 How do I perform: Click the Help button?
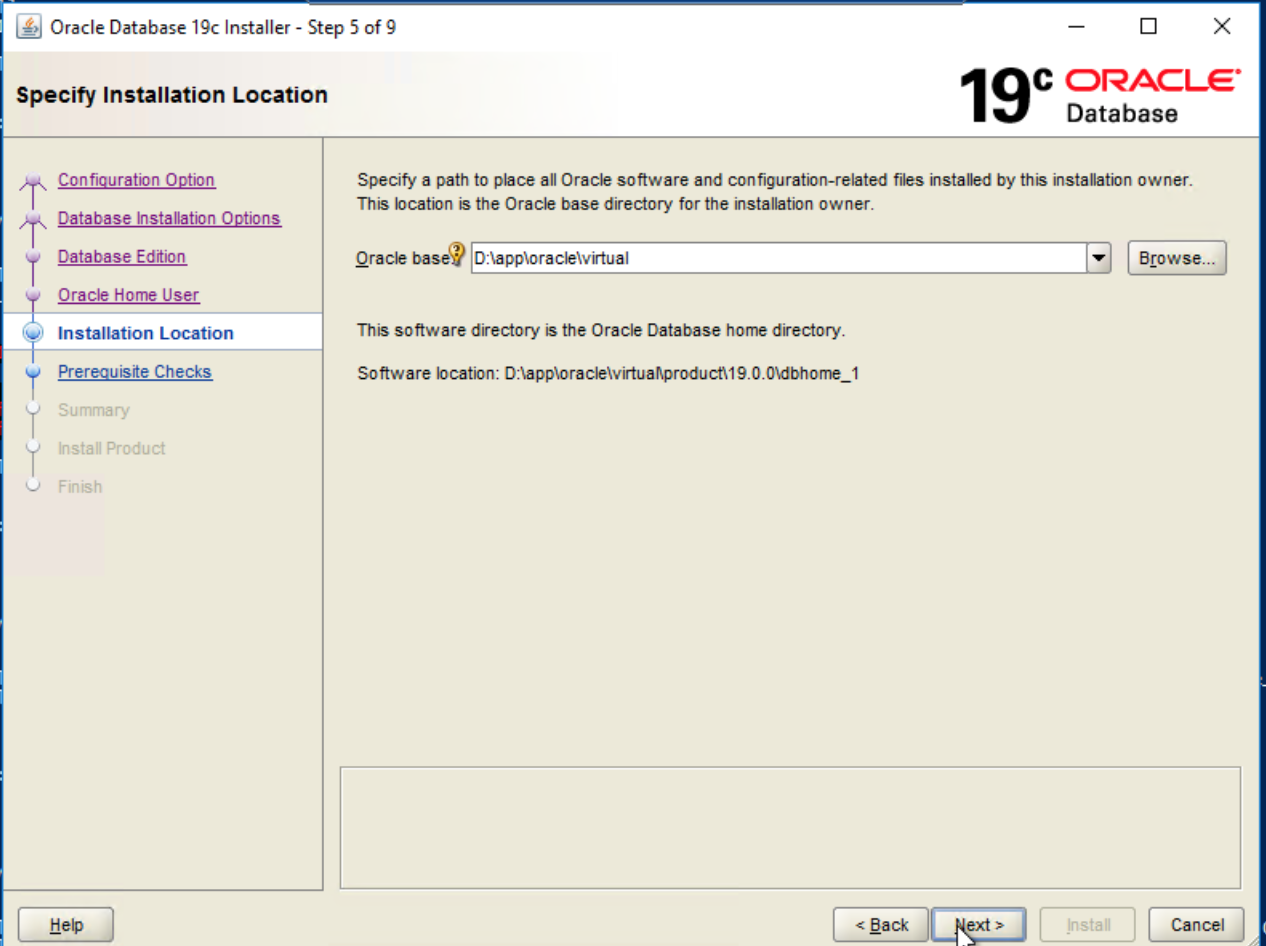point(66,925)
